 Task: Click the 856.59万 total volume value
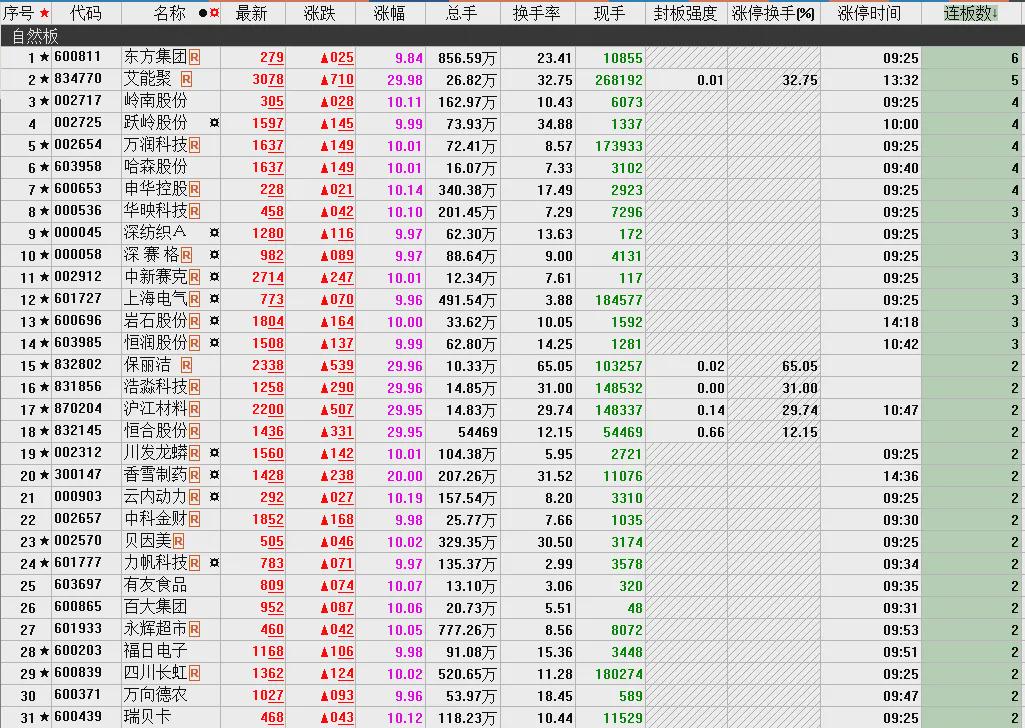467,59
